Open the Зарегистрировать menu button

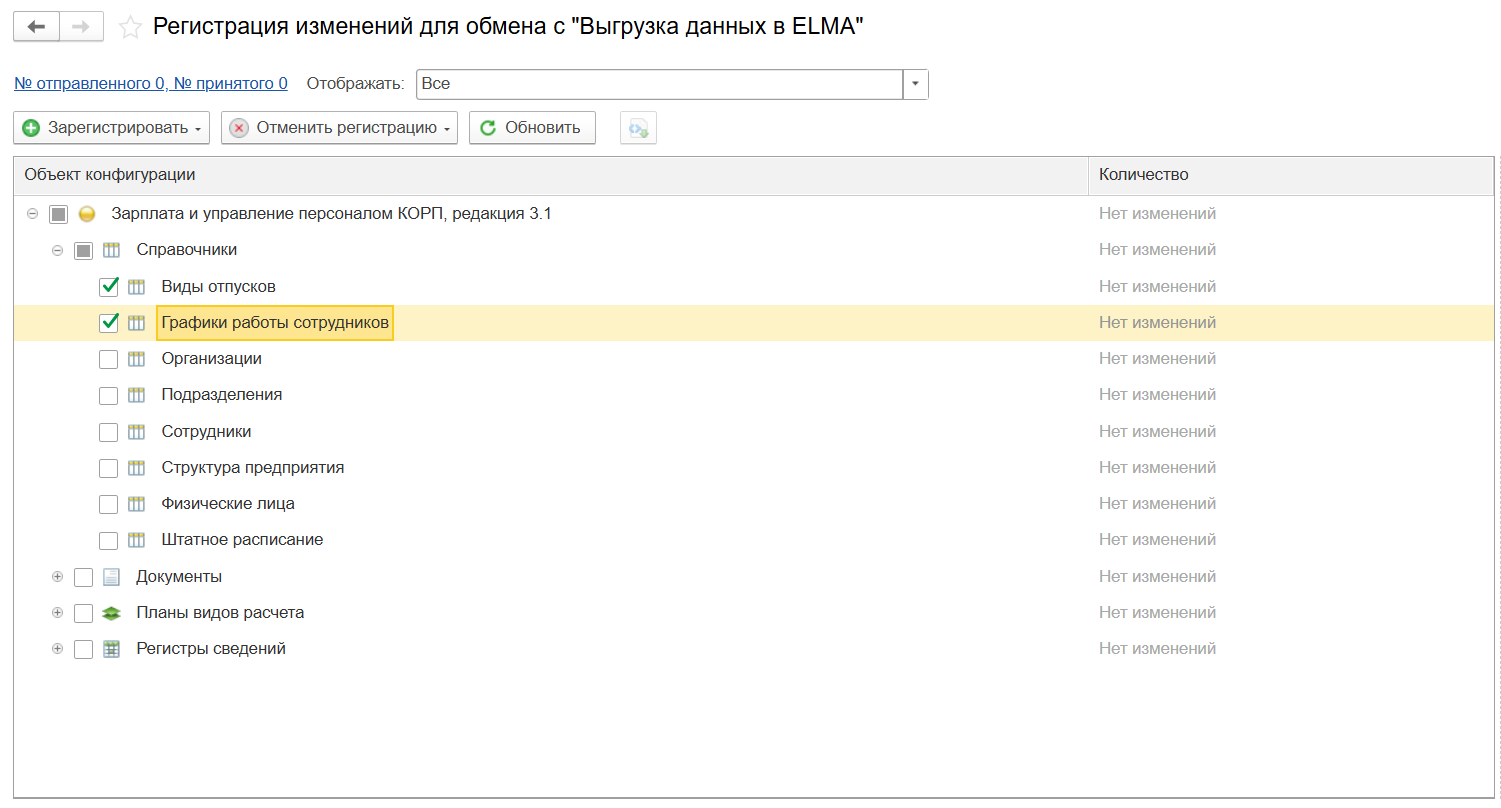(x=111, y=128)
